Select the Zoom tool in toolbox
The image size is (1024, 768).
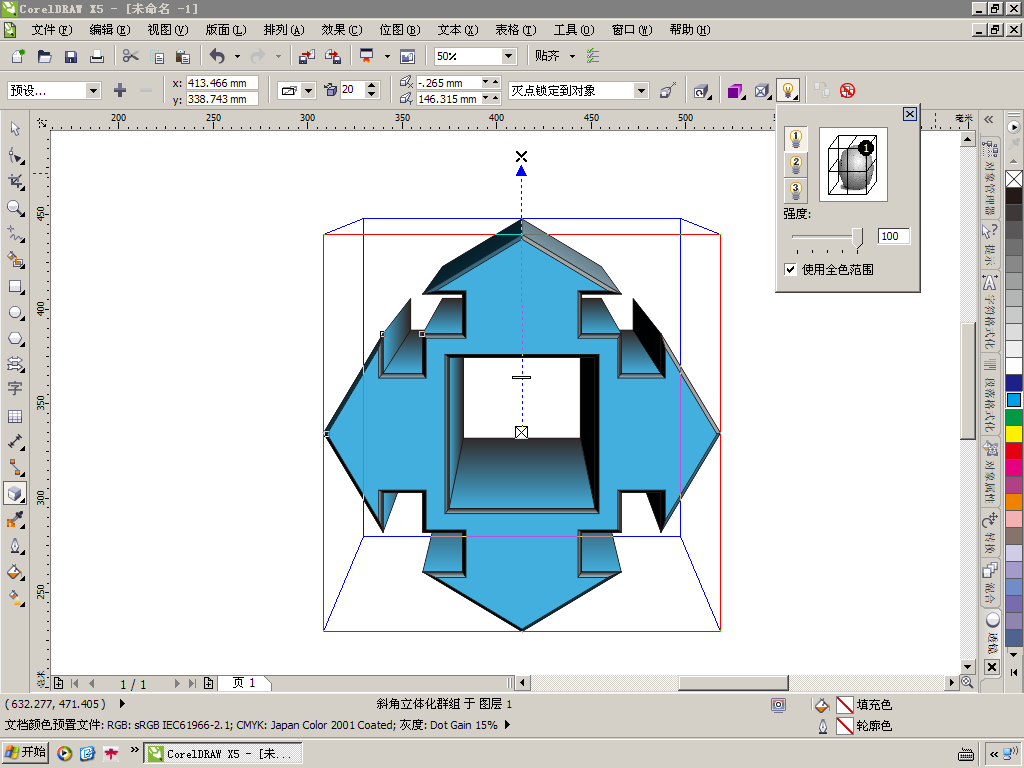coord(15,208)
